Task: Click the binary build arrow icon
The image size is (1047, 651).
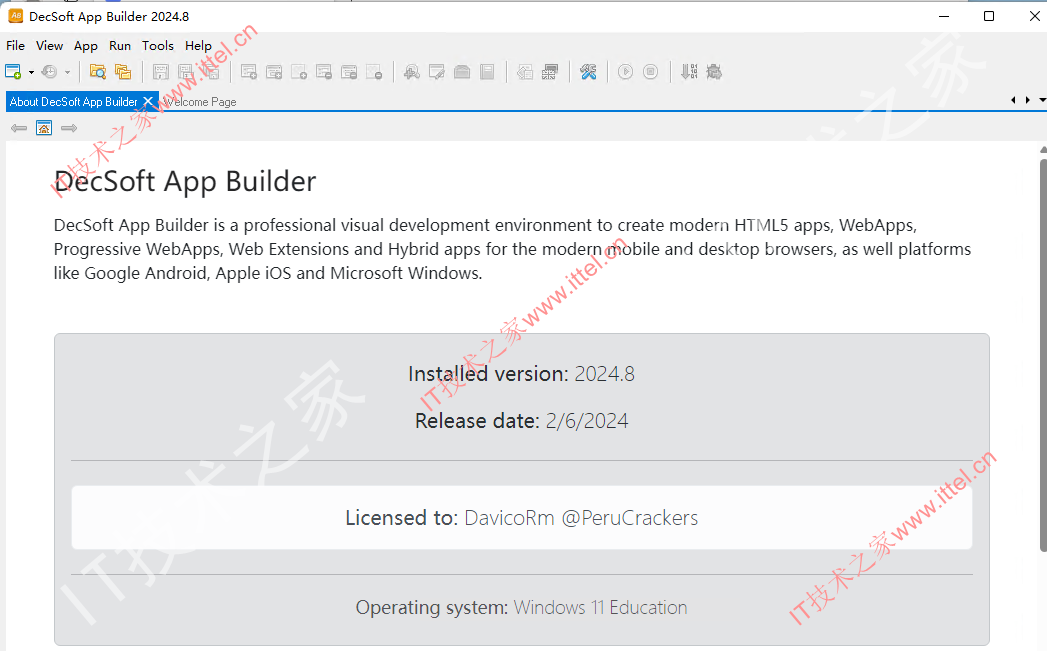Action: (x=689, y=71)
